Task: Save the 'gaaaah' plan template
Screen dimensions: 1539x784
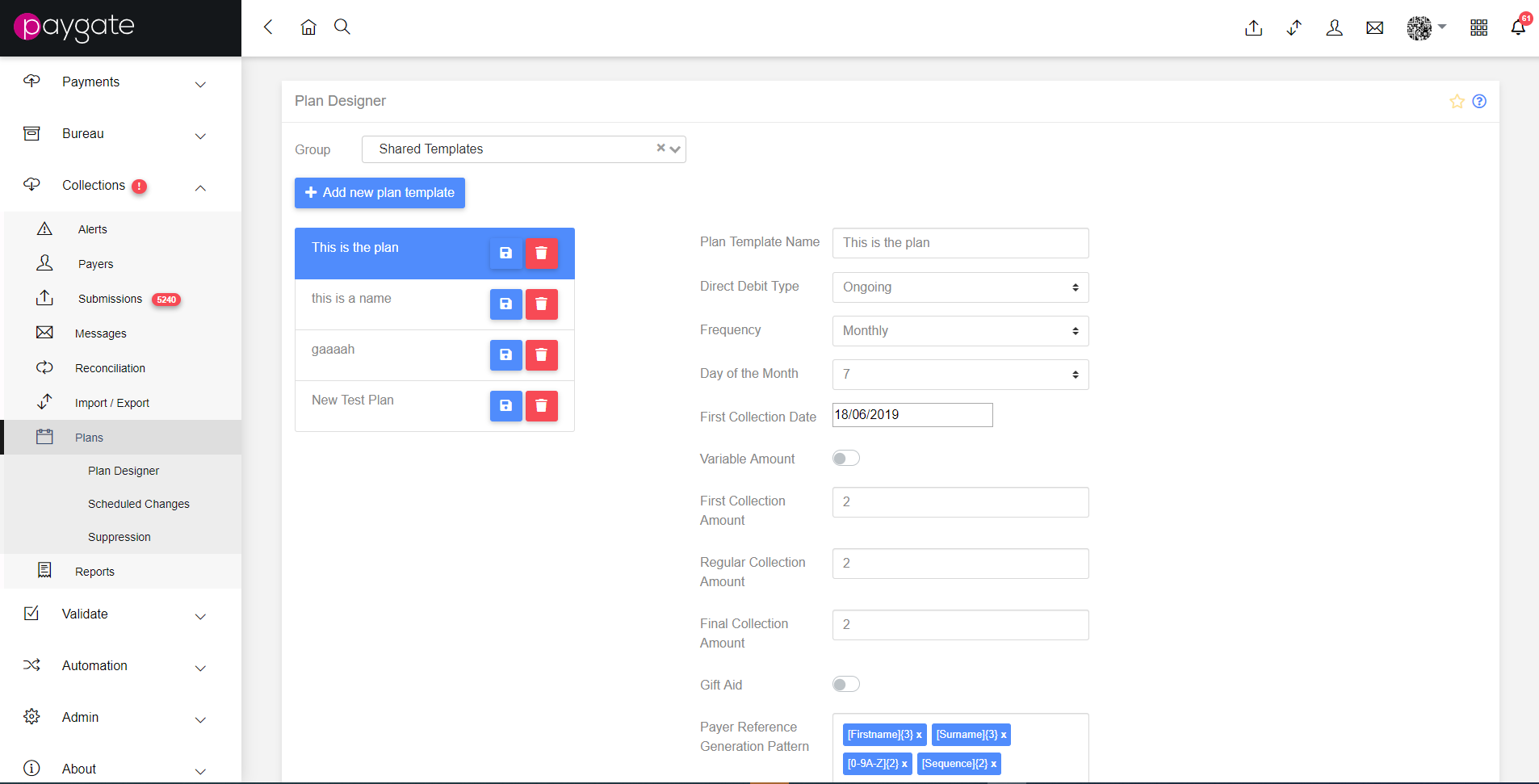Action: 506,355
